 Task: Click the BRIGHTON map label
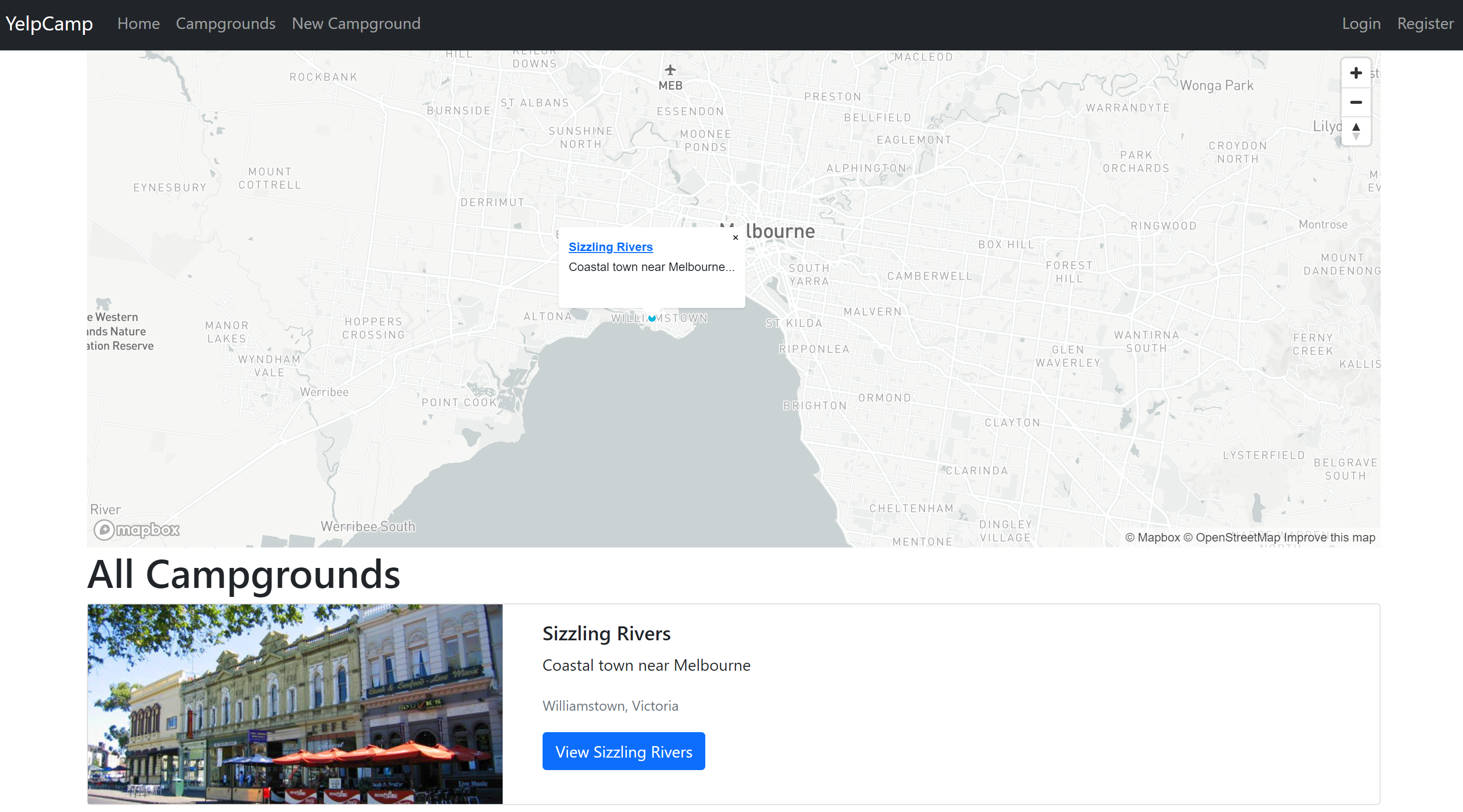[815, 405]
